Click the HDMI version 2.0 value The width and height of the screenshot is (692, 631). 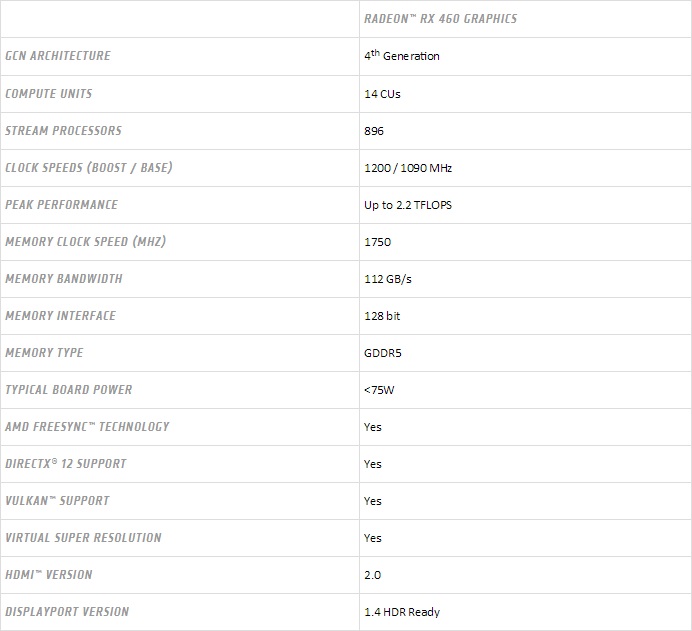373,575
